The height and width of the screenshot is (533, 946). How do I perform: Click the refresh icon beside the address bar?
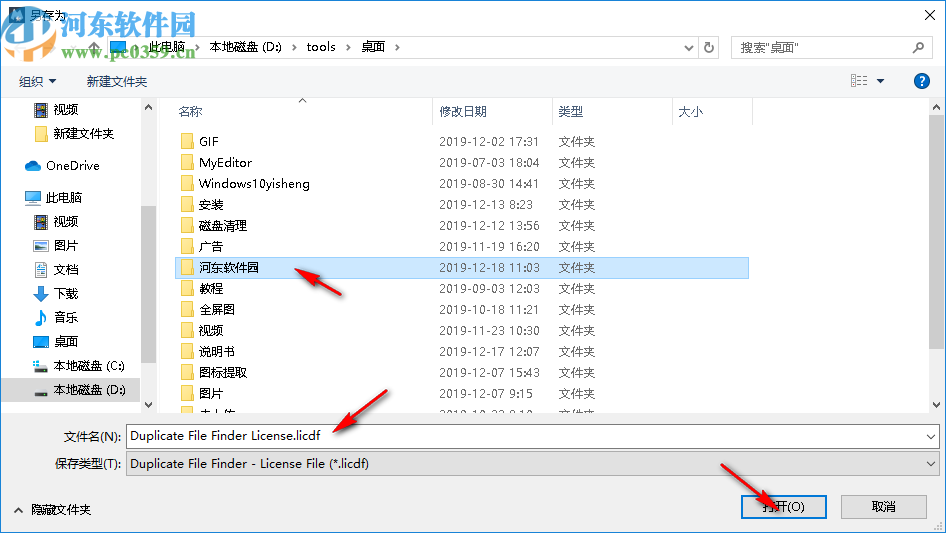pyautogui.click(x=709, y=47)
